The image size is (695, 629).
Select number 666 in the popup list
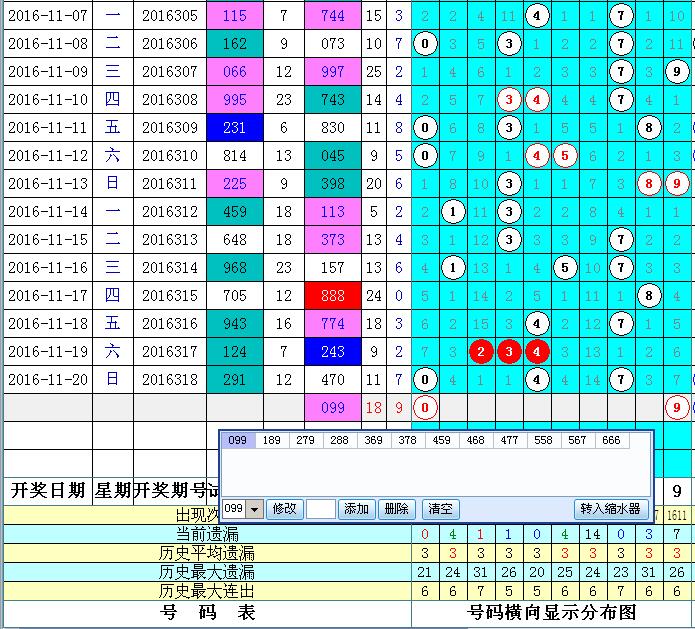[609, 441]
